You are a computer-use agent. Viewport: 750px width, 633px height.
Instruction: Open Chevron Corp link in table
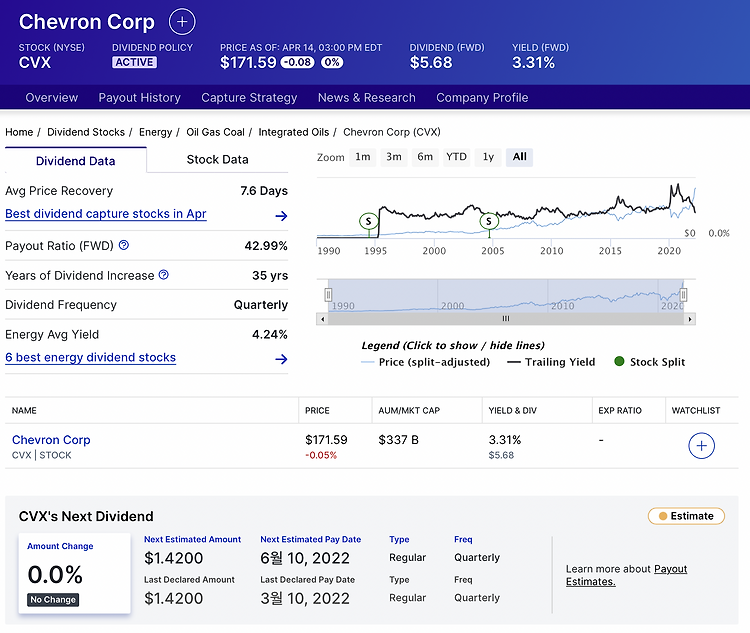51,440
